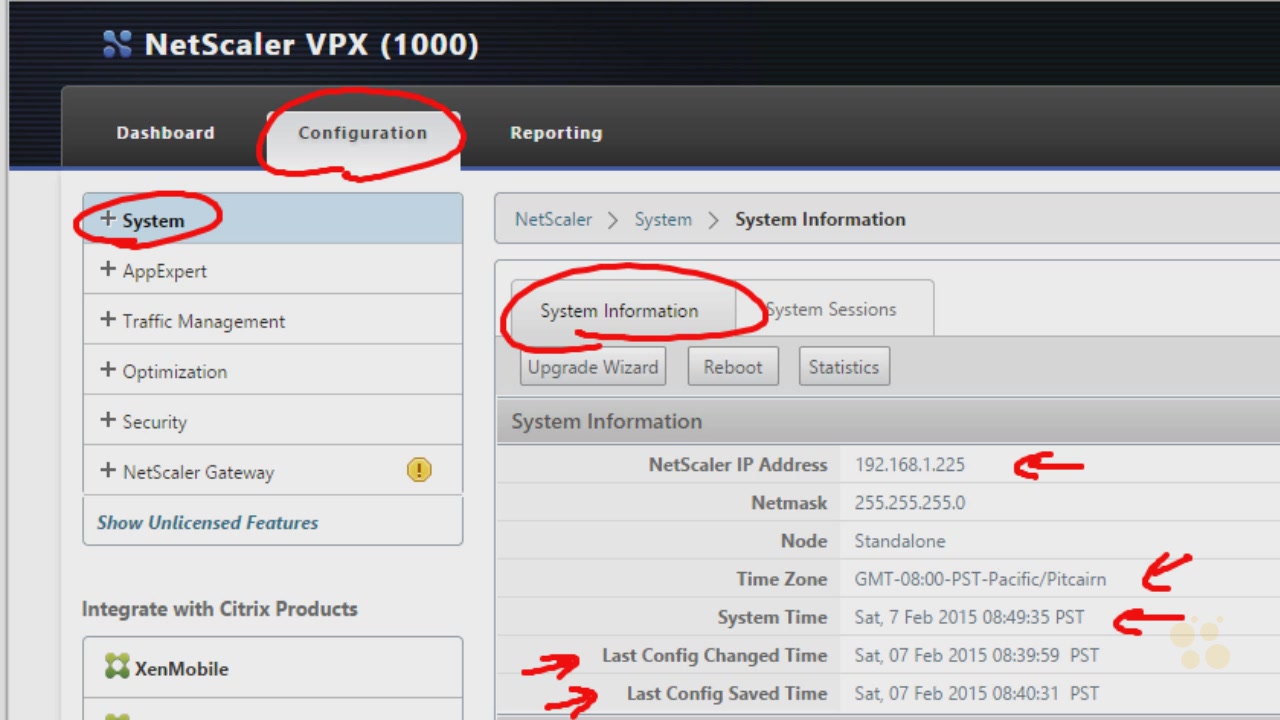
Task: Click the Netmask value 255.255.255.0
Action: (x=910, y=503)
